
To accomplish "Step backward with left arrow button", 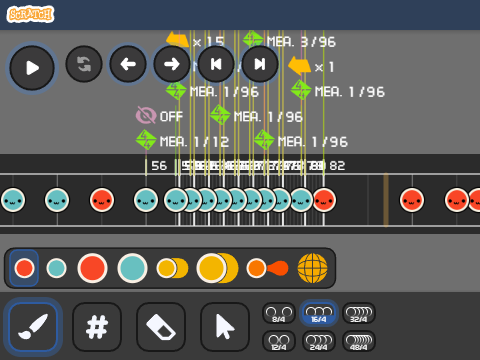I will coord(128,64).
